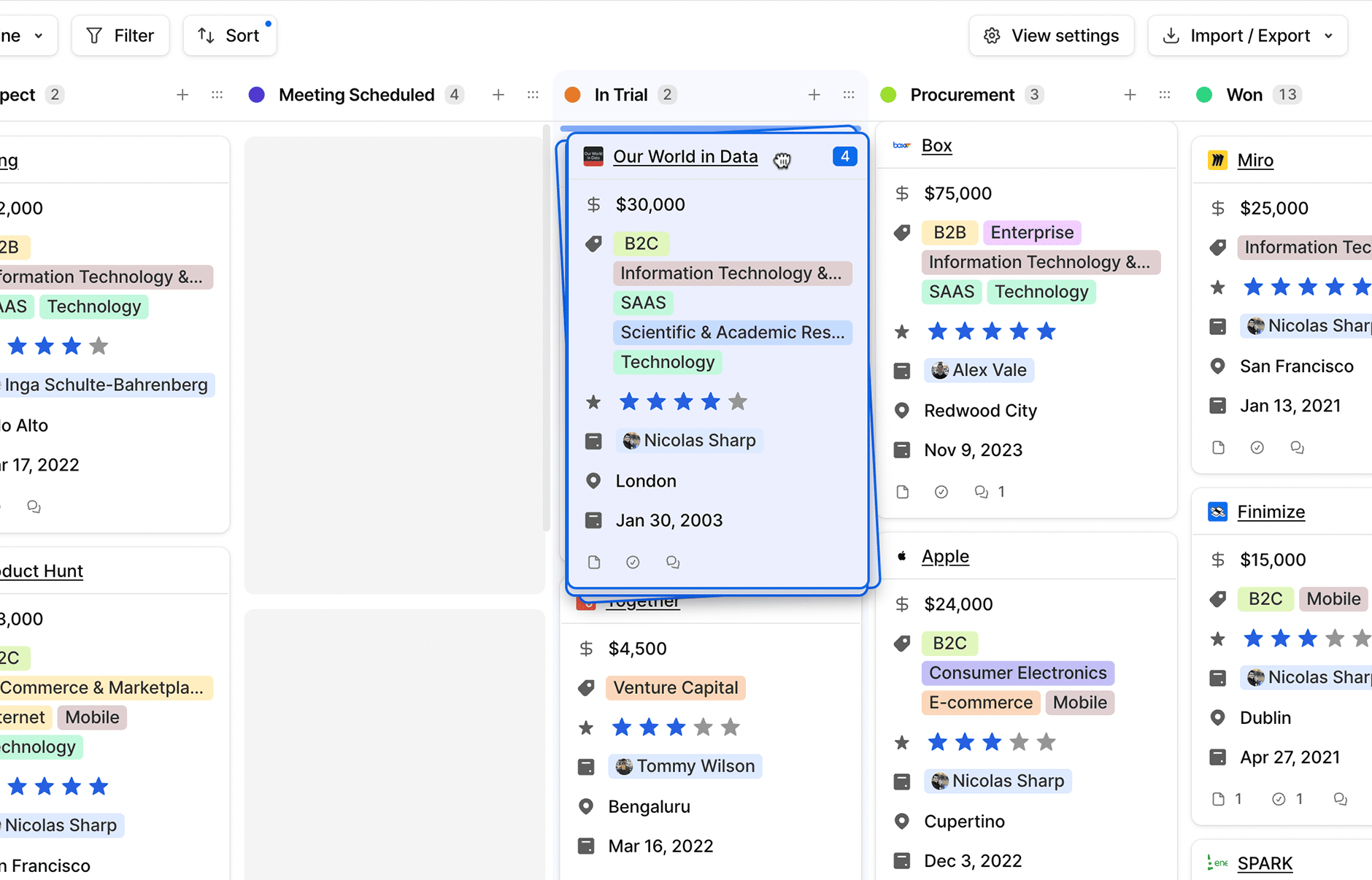Click the Mobile tag on Finimize card
This screenshot has height=880, width=1372.
click(1333, 598)
